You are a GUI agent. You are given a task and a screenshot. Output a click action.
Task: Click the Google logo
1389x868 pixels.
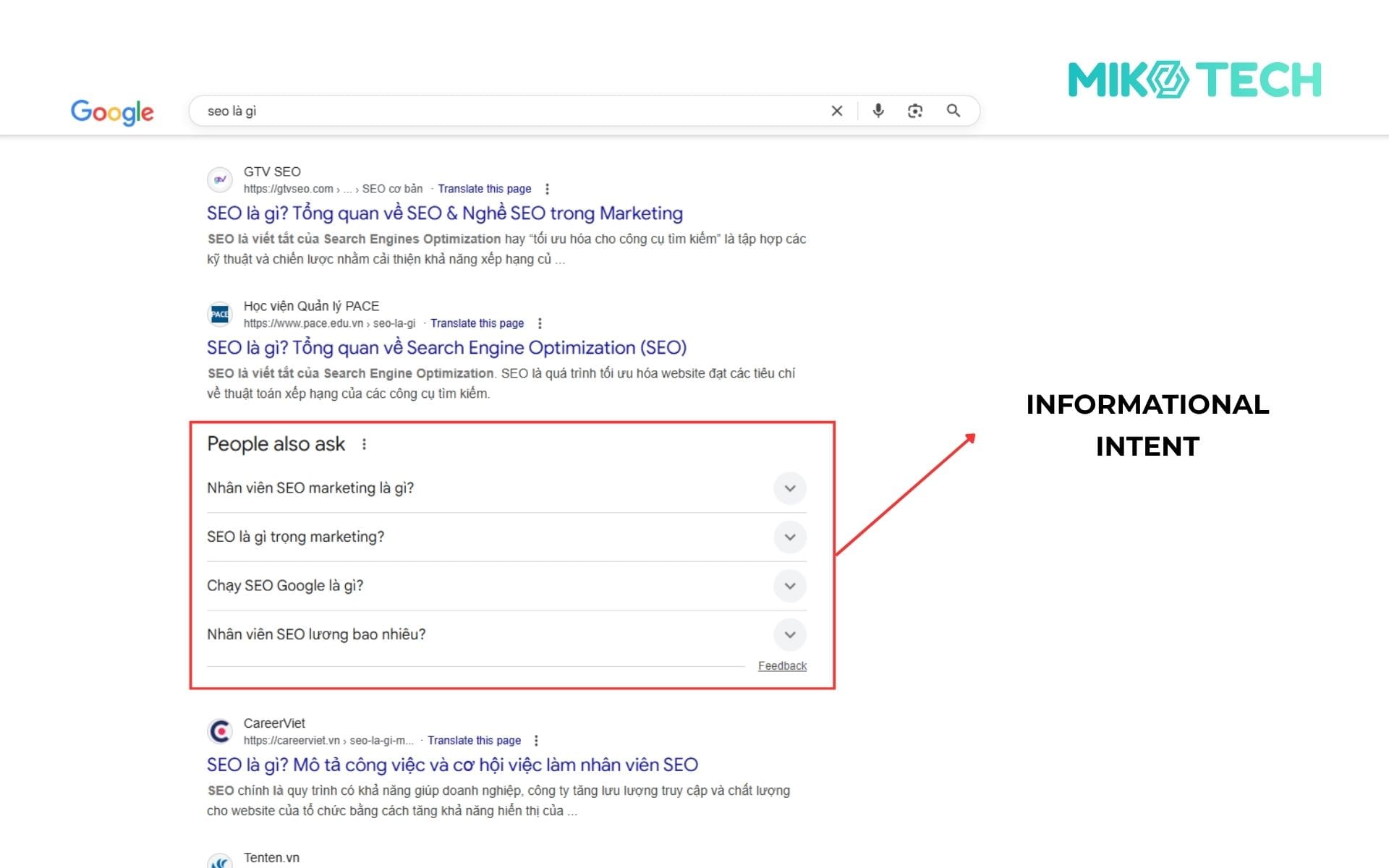pyautogui.click(x=112, y=112)
